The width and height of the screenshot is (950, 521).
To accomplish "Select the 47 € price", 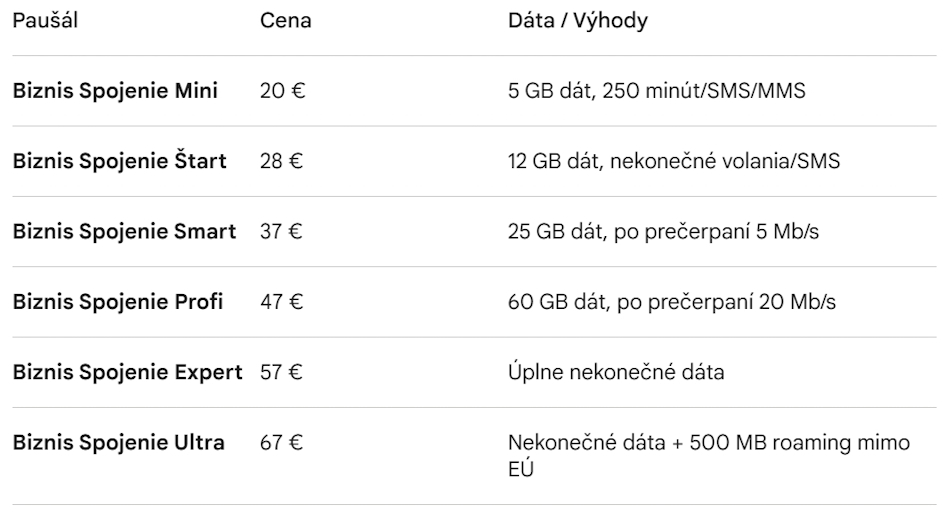I will [x=283, y=302].
